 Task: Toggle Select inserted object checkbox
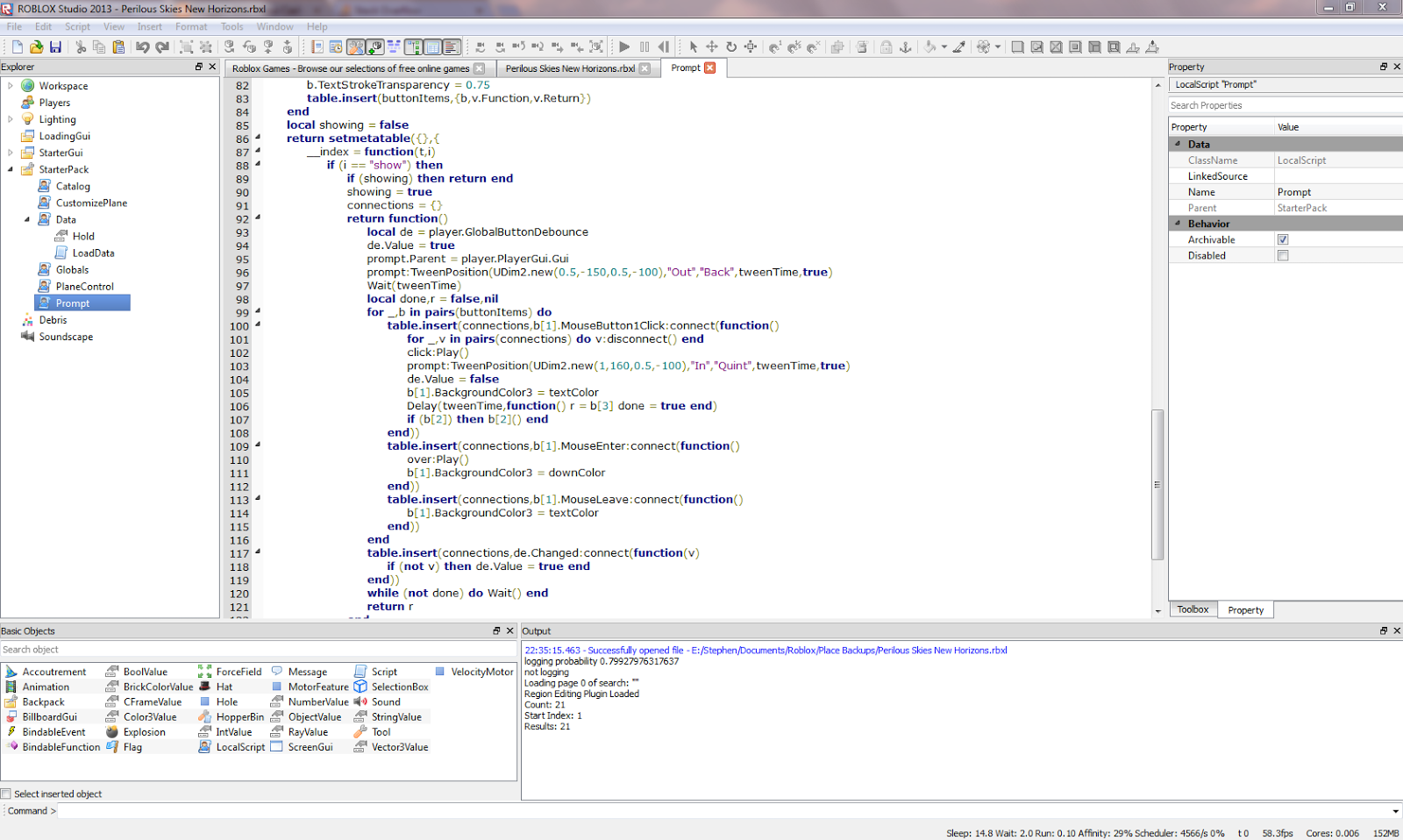pyautogui.click(x=6, y=794)
